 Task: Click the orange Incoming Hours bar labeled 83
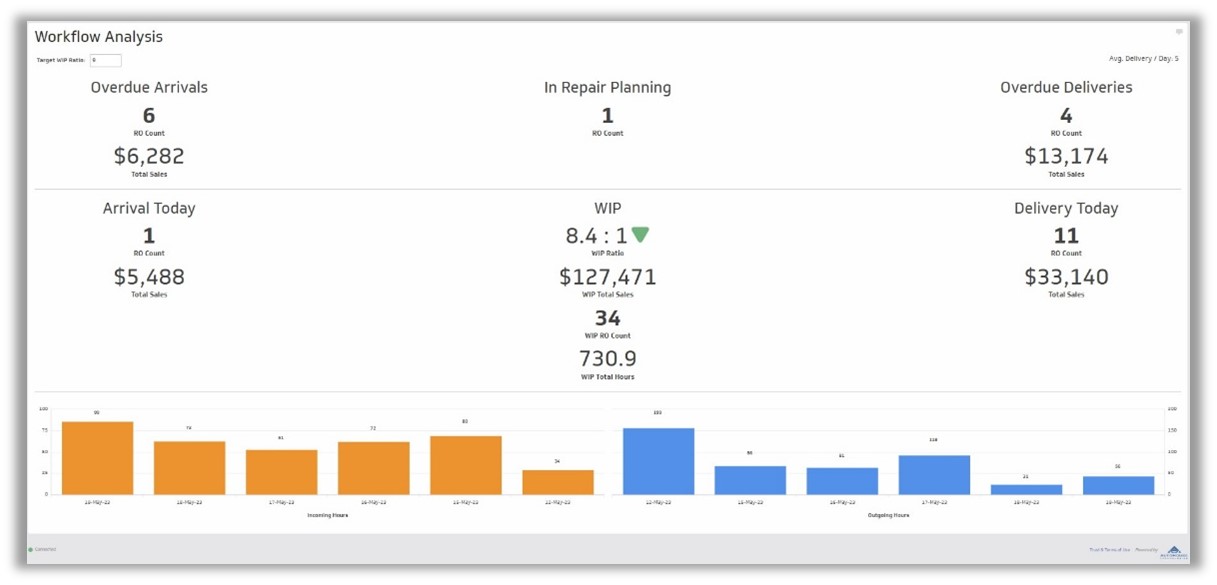(x=466, y=465)
